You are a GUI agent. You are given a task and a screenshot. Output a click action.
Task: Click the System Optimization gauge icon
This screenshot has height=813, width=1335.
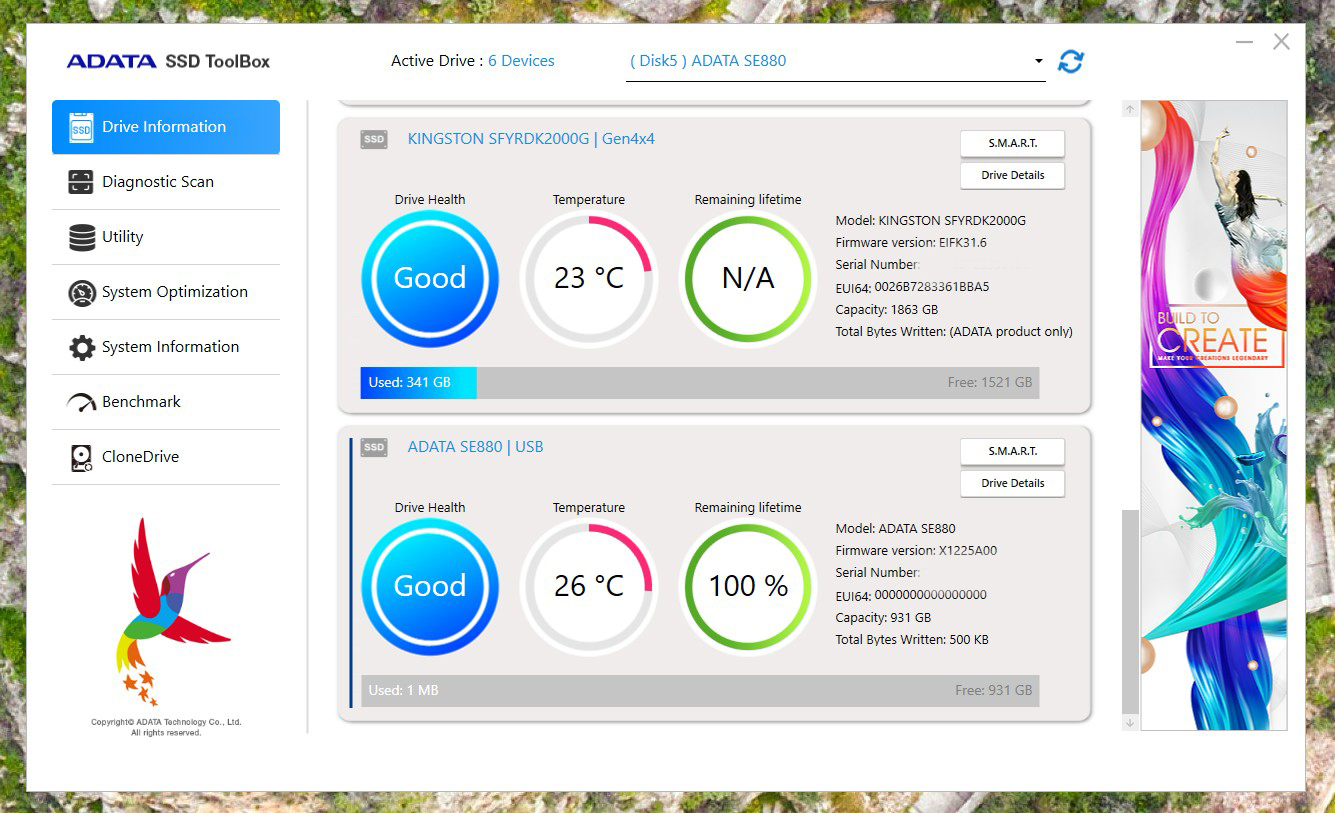click(82, 293)
